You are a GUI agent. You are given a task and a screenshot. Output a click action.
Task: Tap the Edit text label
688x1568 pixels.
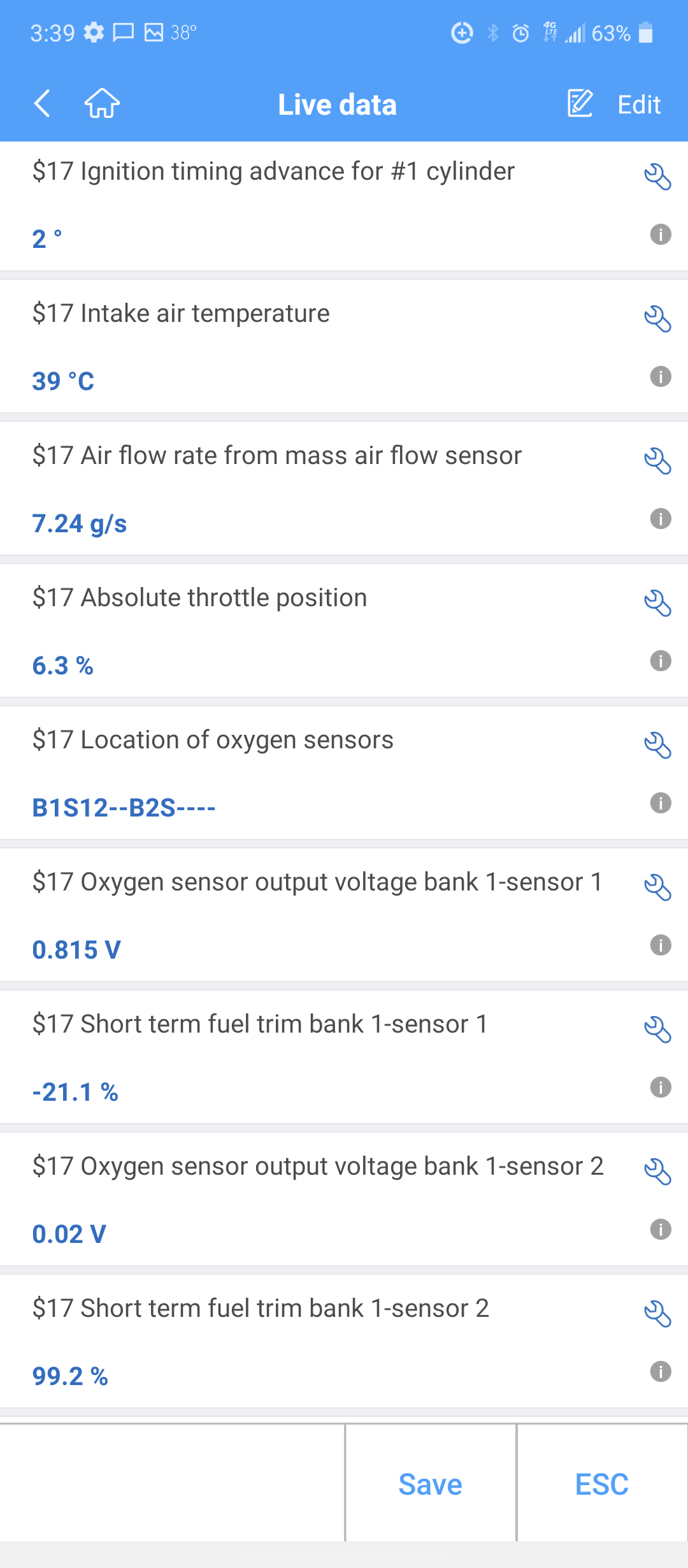[639, 105]
